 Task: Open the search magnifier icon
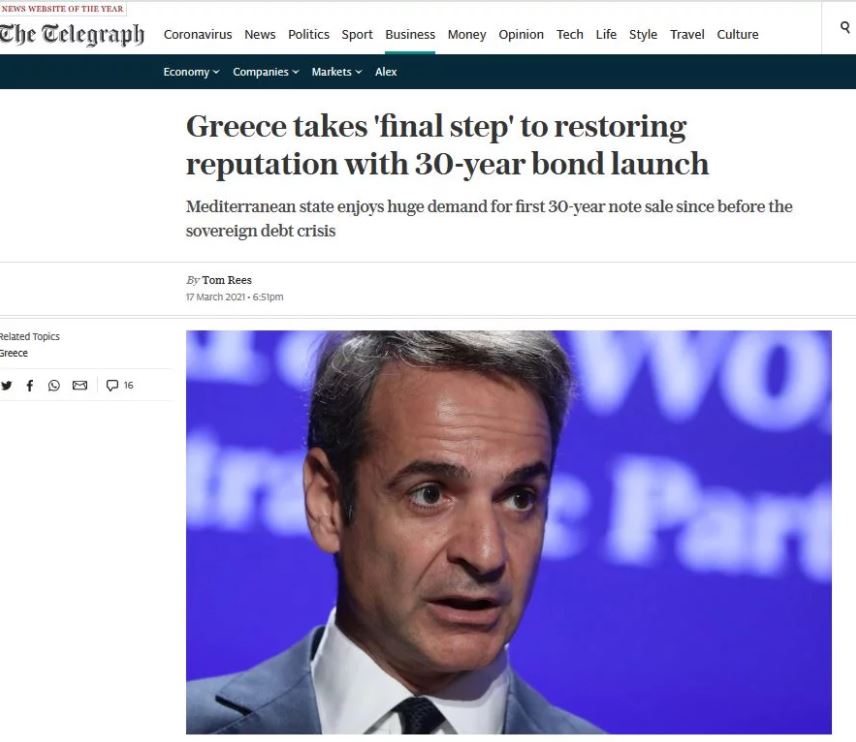[x=845, y=27]
